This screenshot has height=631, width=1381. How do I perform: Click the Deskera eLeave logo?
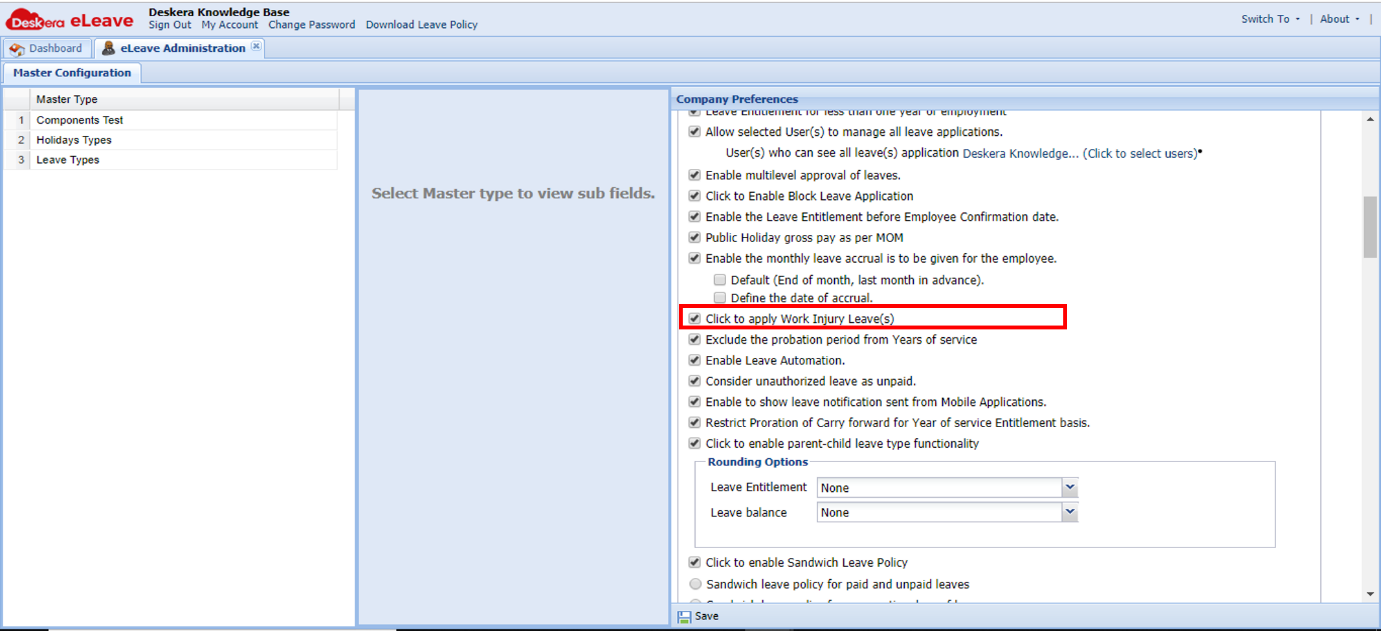click(72, 17)
